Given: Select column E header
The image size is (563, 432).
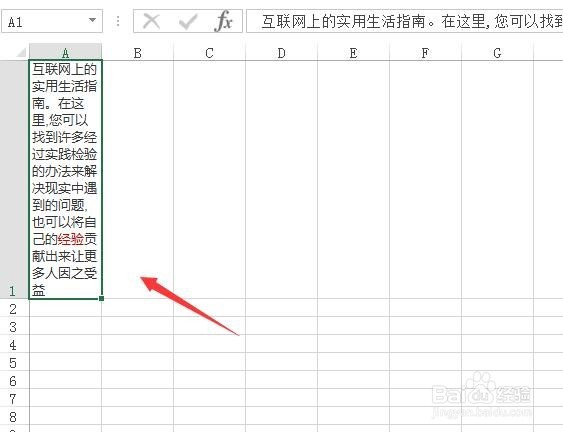Looking at the screenshot, I should coord(353,53).
